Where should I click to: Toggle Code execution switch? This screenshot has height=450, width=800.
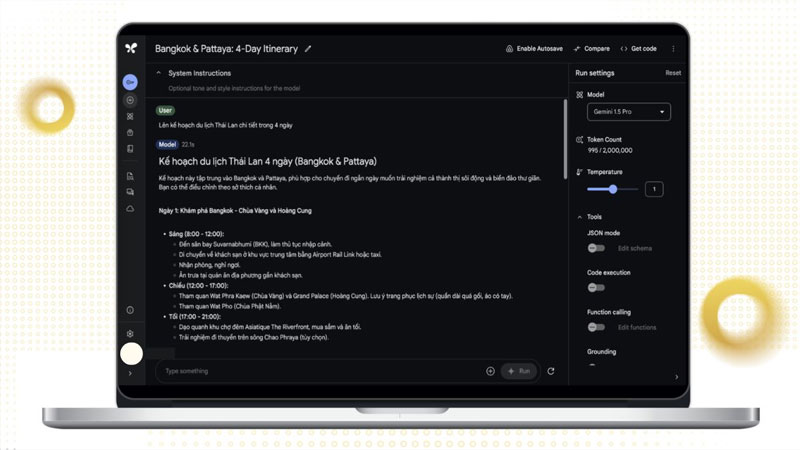click(x=596, y=288)
